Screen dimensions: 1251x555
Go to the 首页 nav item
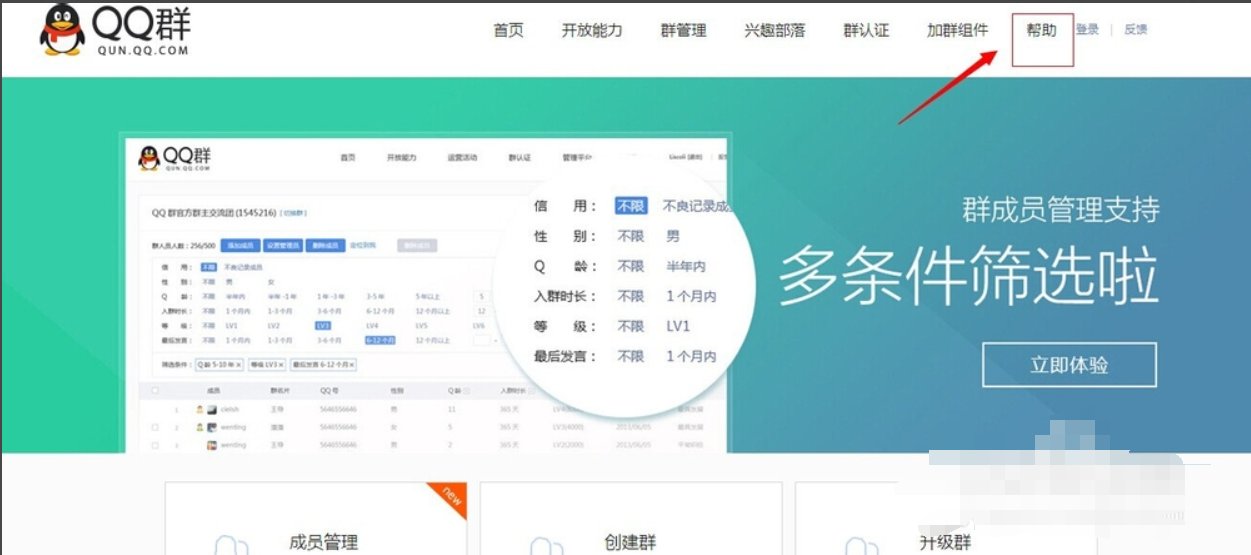(x=508, y=30)
